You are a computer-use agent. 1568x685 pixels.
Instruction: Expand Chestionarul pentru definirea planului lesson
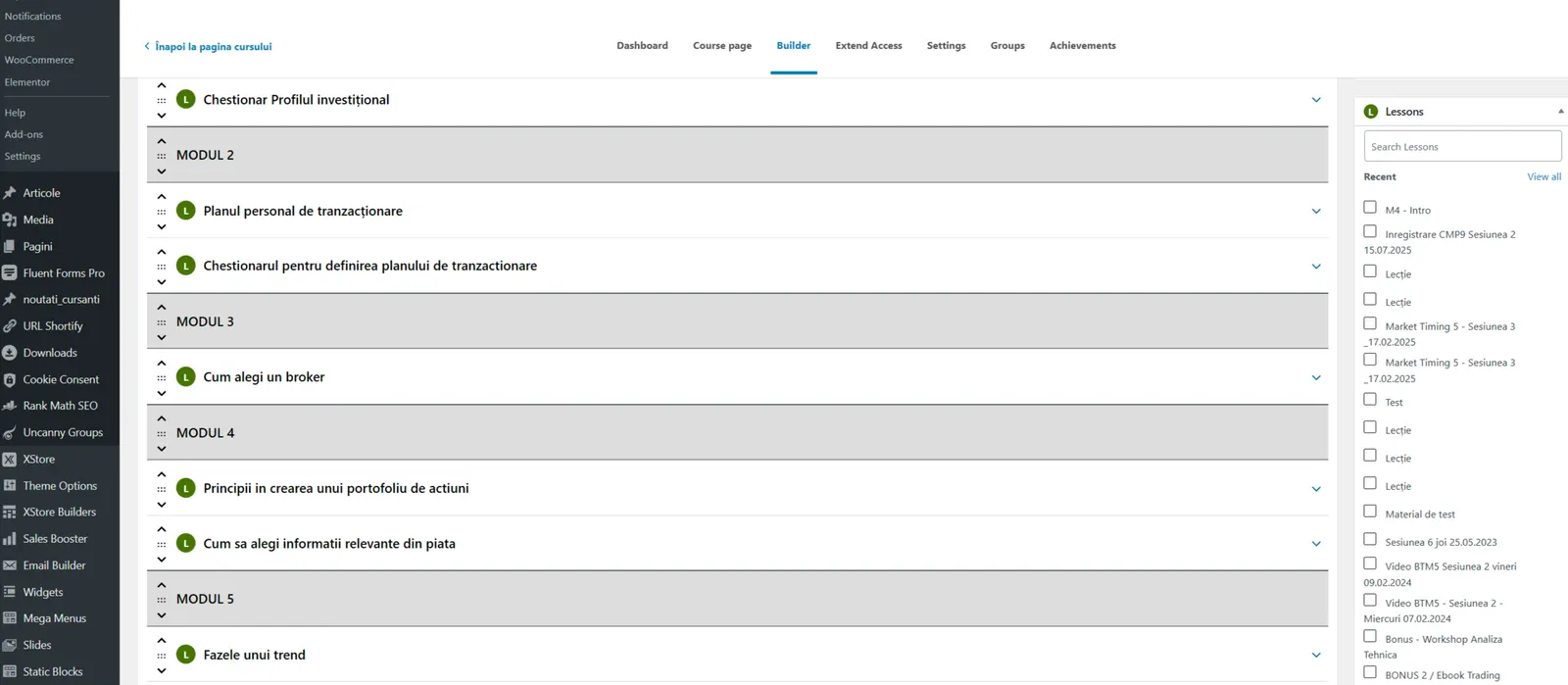coord(1316,267)
